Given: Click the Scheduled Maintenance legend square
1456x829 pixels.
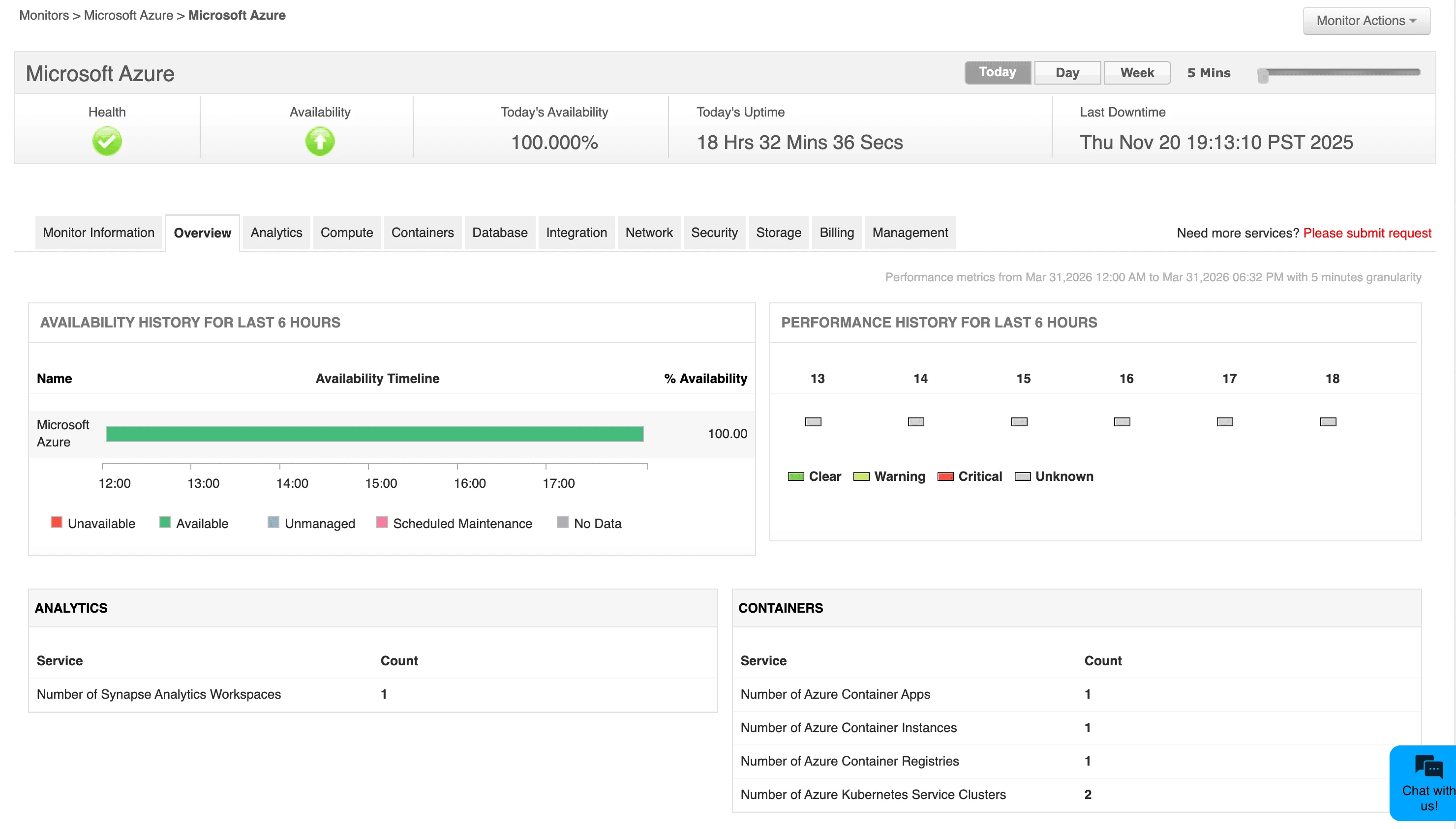Looking at the screenshot, I should (382, 522).
